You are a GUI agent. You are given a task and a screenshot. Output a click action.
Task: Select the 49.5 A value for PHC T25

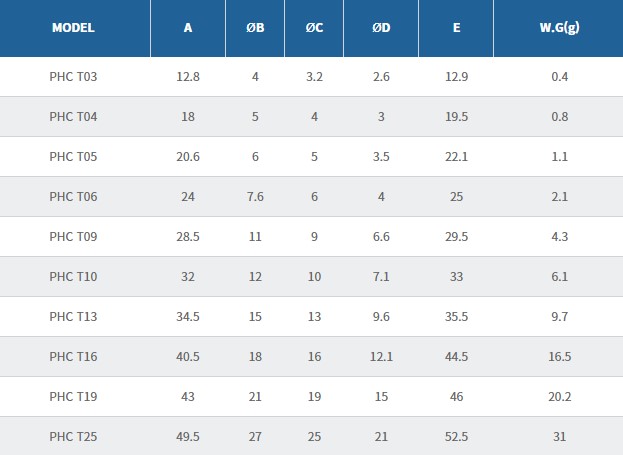pyautogui.click(x=188, y=437)
